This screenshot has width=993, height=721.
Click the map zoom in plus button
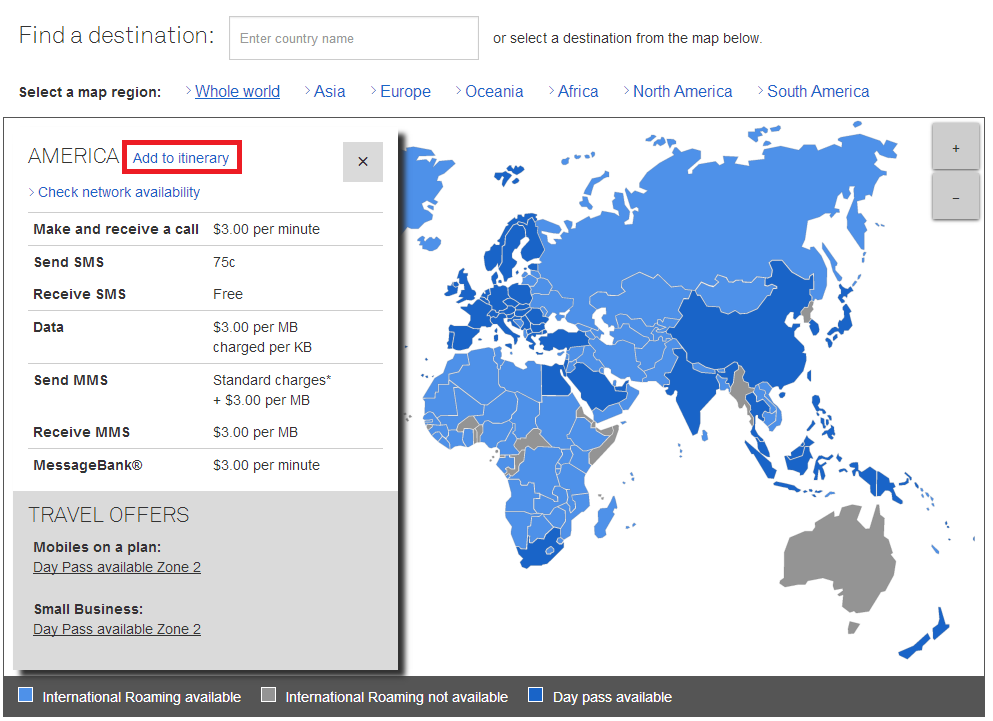[955, 147]
